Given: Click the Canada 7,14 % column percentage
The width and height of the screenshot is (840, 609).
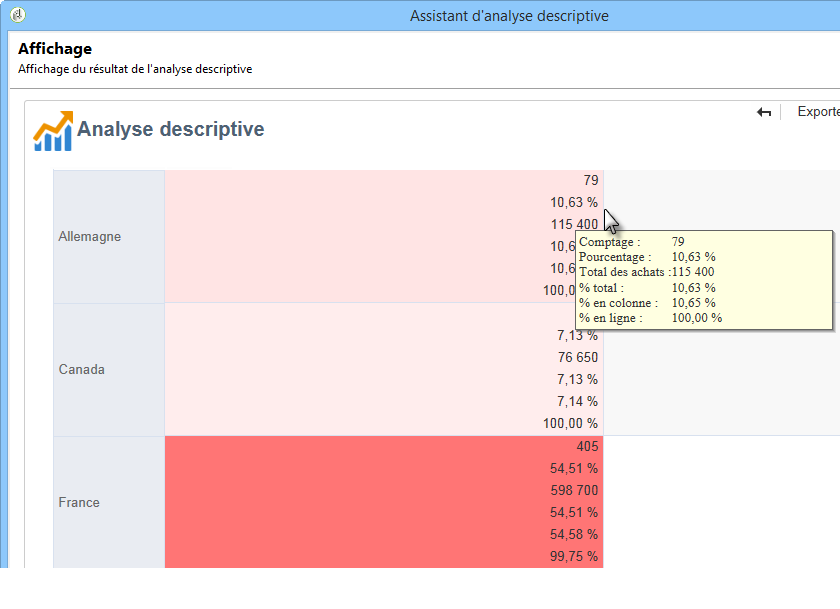Looking at the screenshot, I should (578, 401).
